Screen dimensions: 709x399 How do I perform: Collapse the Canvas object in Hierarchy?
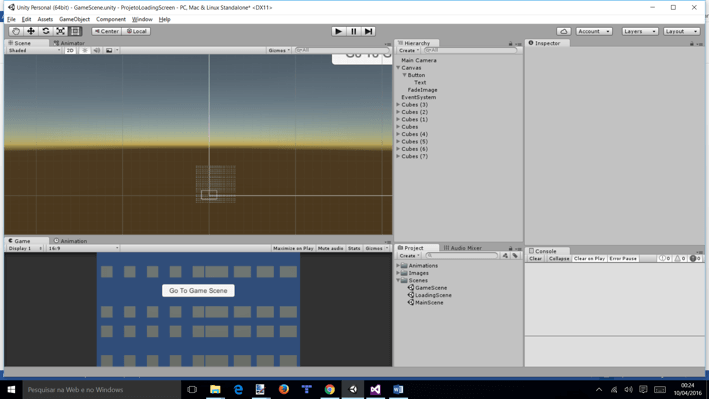pos(398,67)
